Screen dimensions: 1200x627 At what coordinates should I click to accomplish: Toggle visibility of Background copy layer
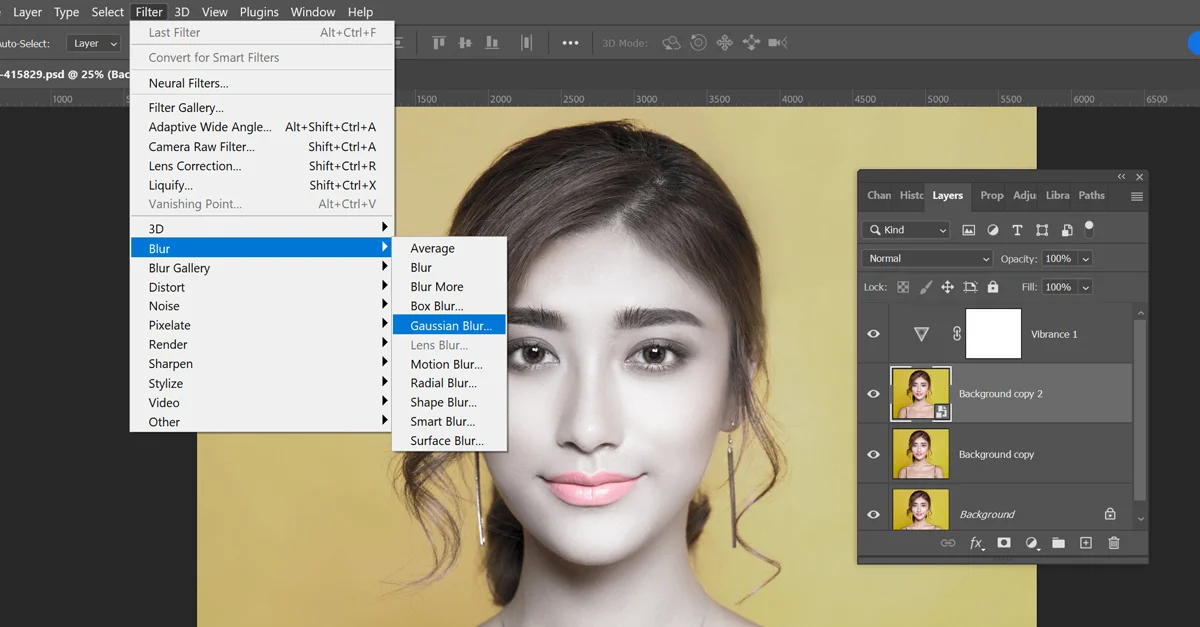[873, 454]
